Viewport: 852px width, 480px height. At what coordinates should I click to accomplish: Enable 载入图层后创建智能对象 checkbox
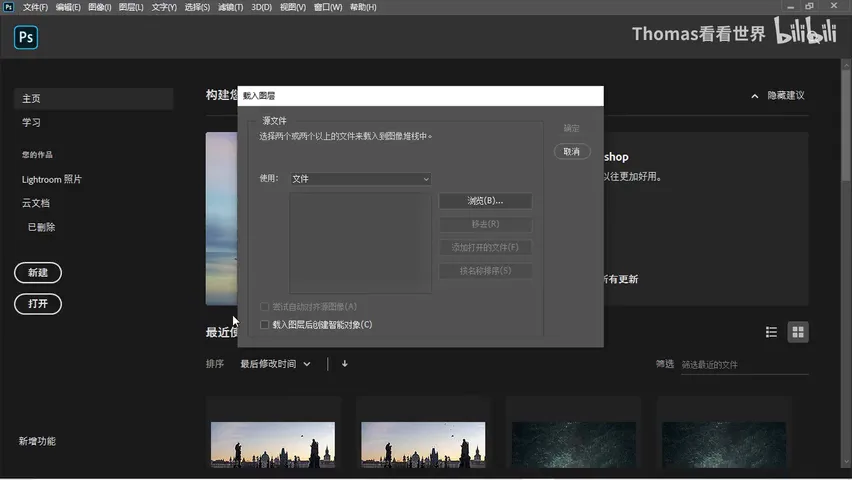(x=265, y=325)
